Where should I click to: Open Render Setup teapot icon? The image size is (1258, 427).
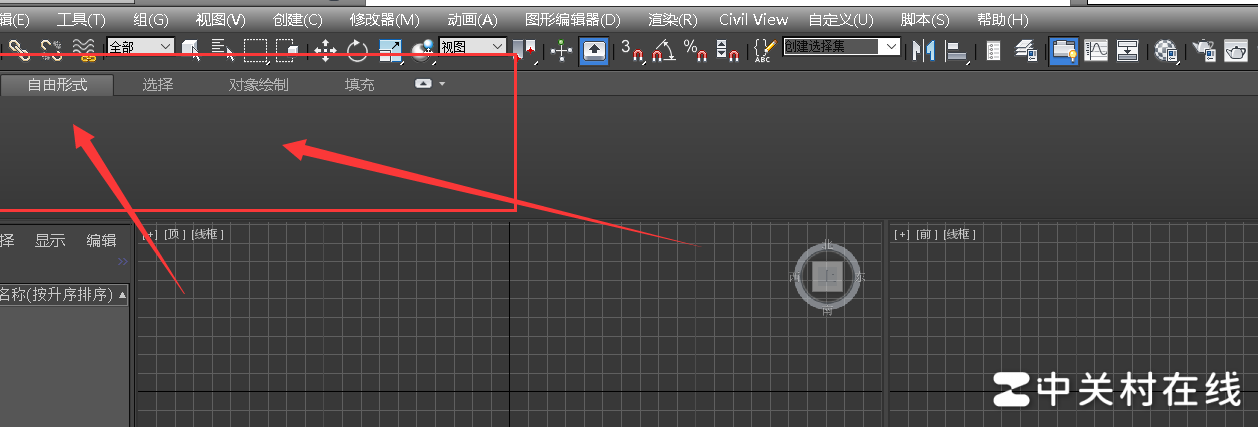(1204, 49)
